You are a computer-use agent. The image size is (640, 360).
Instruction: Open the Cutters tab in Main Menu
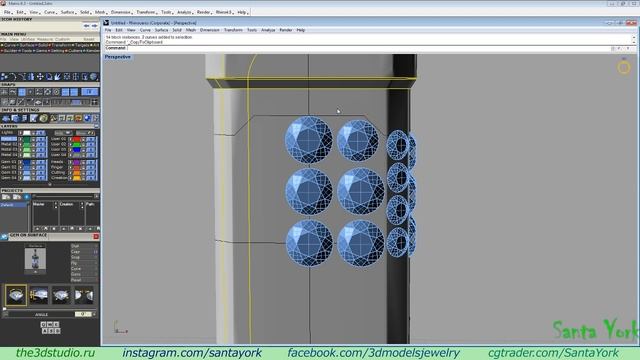[x=74, y=51]
